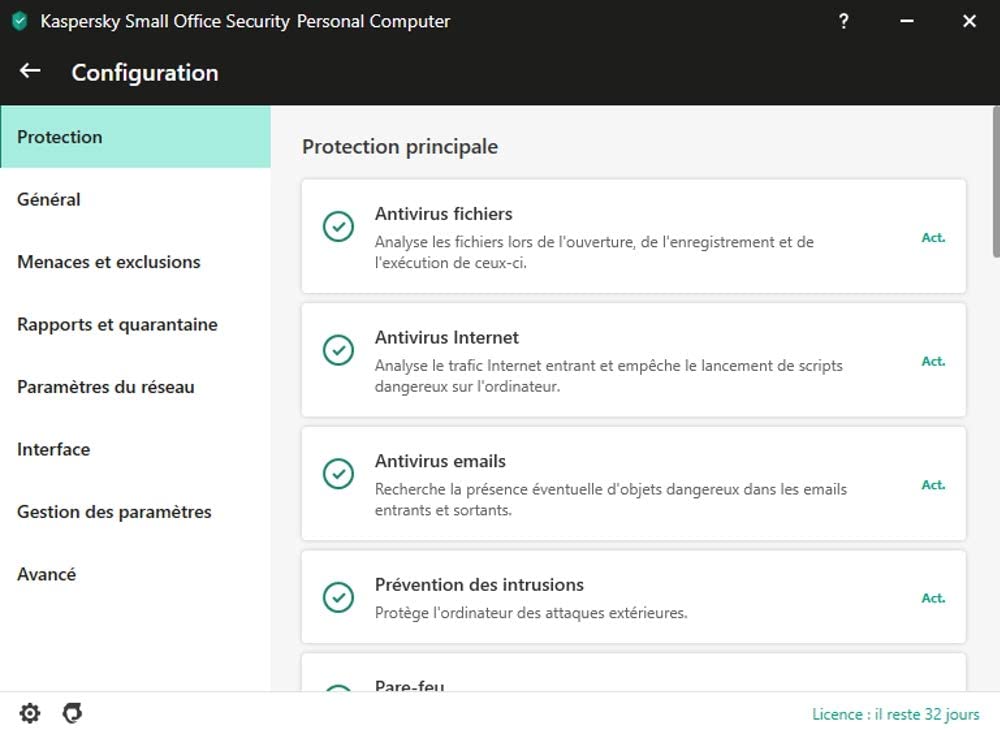Select the Général tab in sidebar
This screenshot has height=730, width=1000.
(49, 200)
